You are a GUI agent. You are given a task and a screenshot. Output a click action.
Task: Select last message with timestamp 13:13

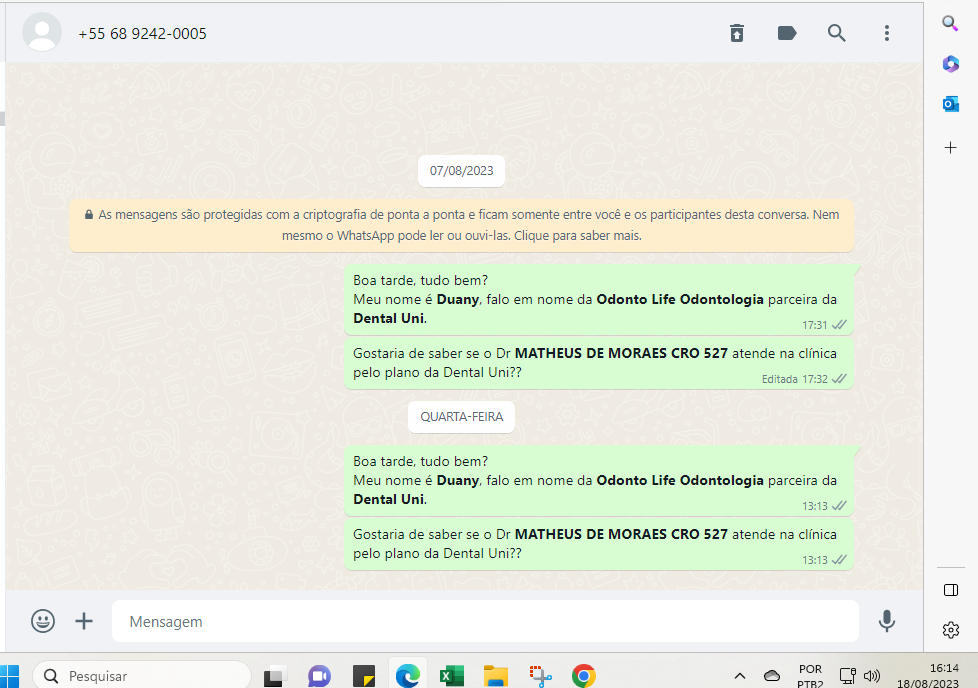pyautogui.click(x=599, y=545)
